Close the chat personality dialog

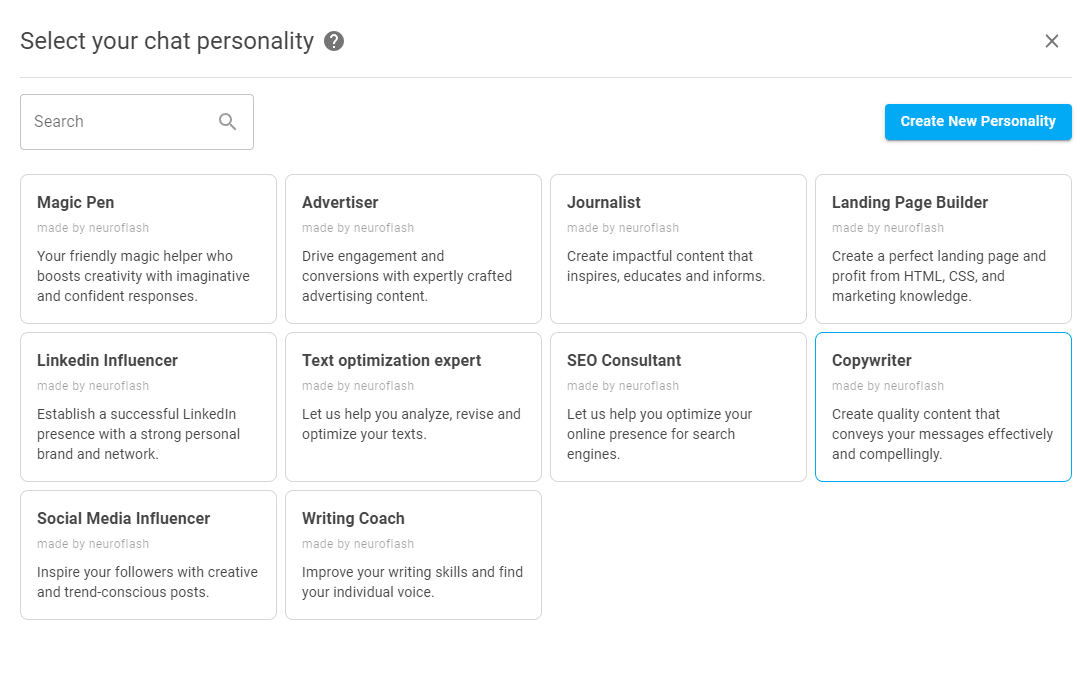[x=1052, y=41]
